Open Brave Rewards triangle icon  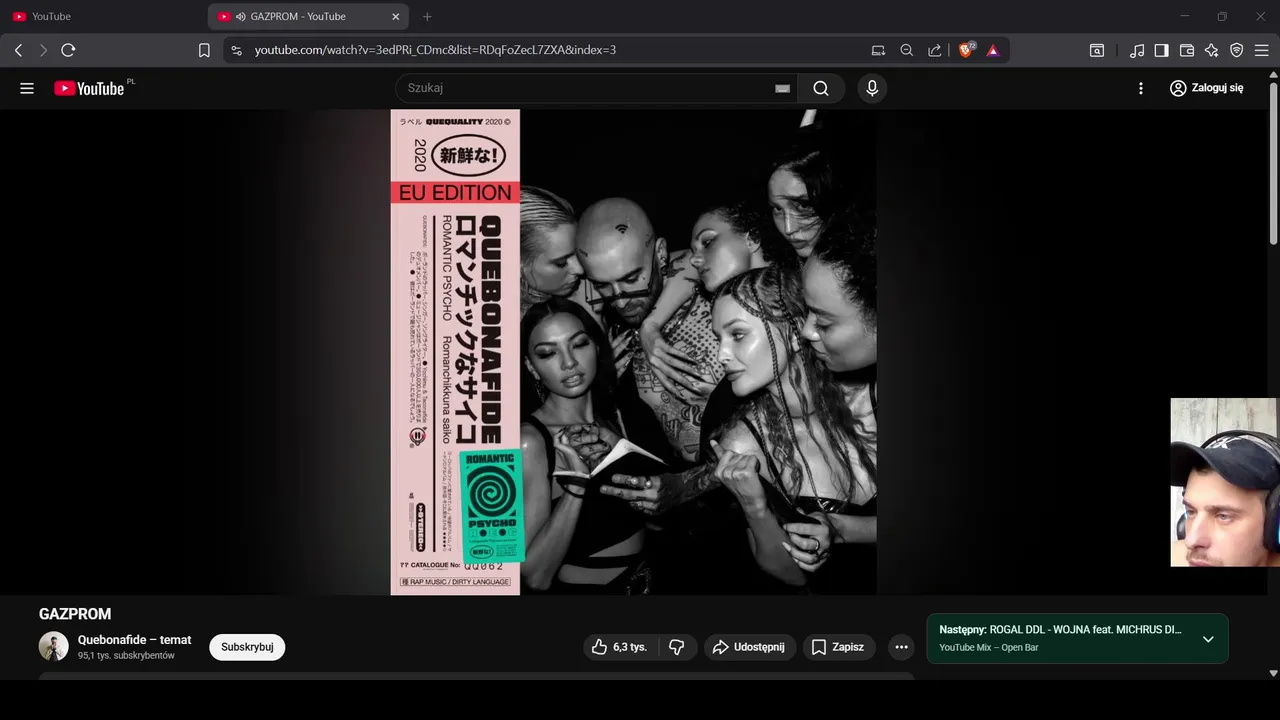point(993,50)
